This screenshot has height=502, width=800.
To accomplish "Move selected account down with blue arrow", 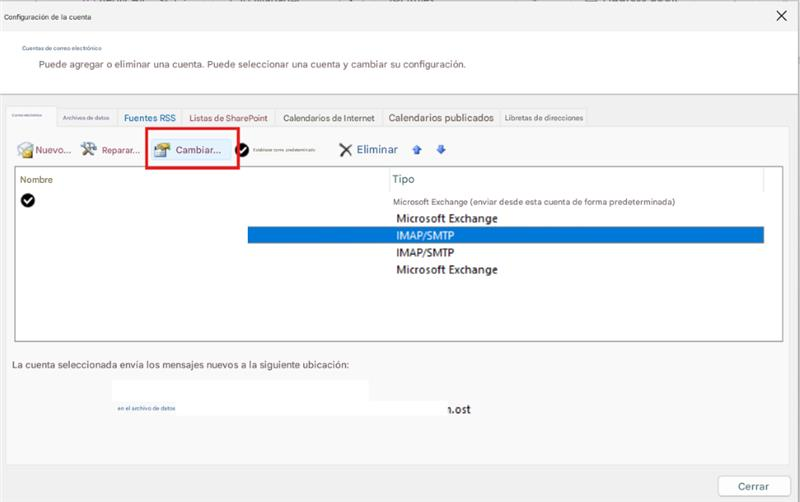I will pos(441,149).
